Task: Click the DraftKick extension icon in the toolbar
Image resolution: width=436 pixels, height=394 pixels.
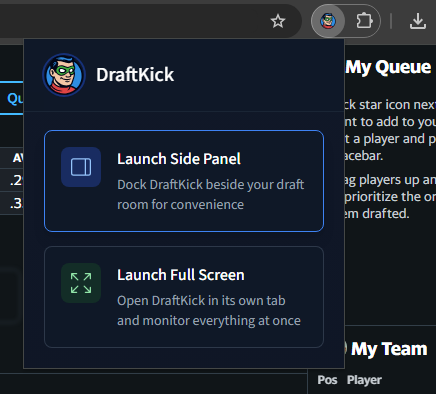Action: point(328,21)
